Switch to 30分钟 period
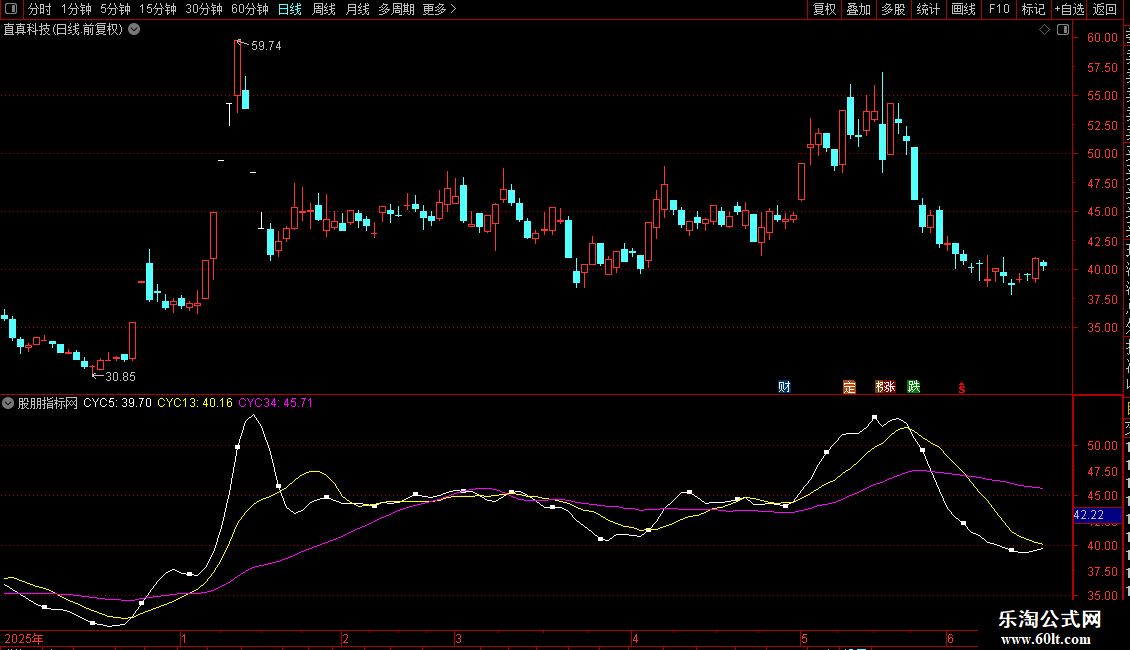 [x=204, y=9]
